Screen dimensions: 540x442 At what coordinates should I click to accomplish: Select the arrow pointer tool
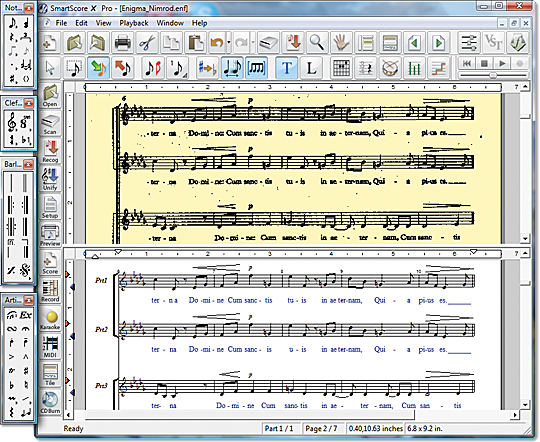click(x=50, y=68)
